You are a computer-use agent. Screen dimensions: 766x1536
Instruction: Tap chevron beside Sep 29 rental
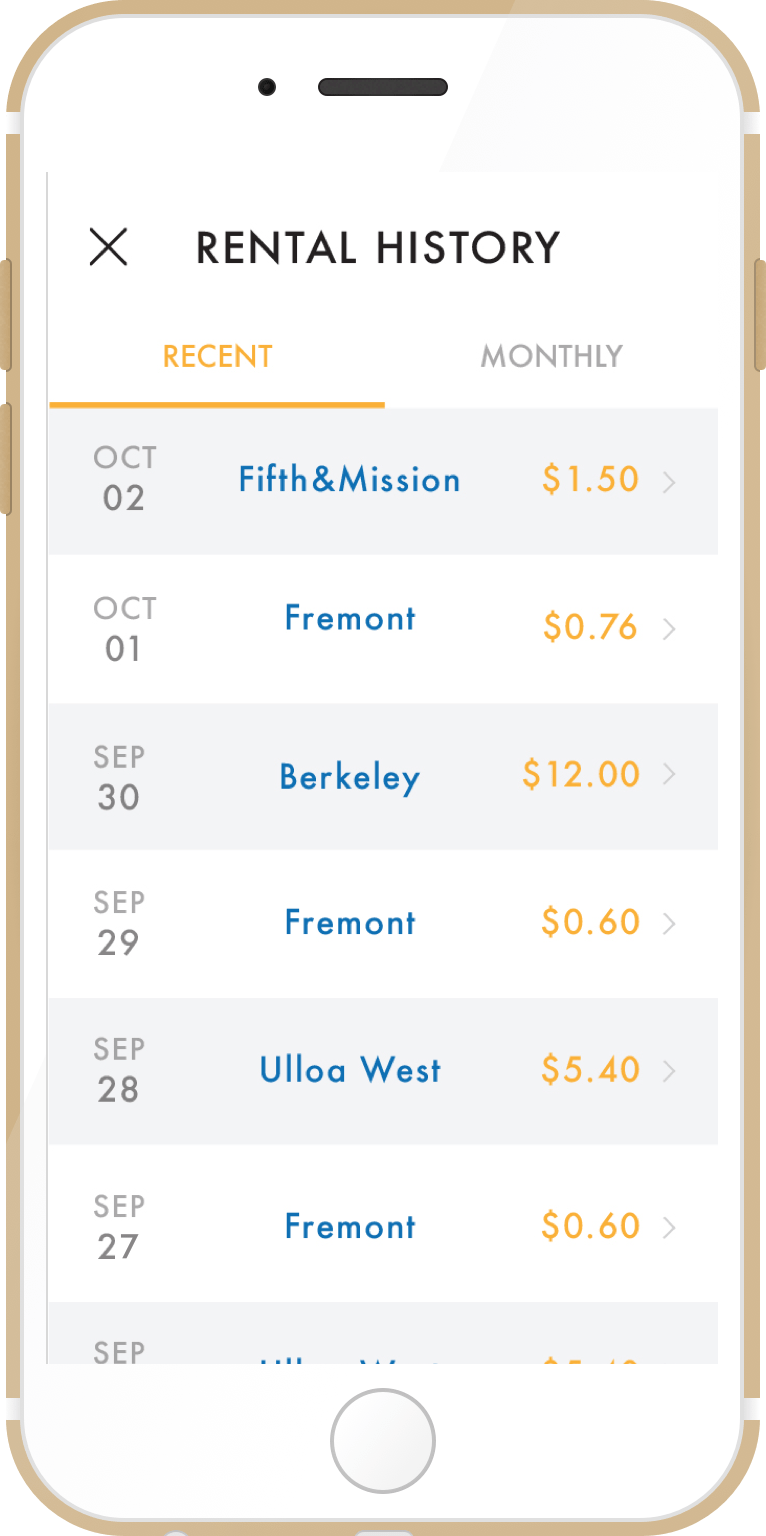[x=670, y=923]
